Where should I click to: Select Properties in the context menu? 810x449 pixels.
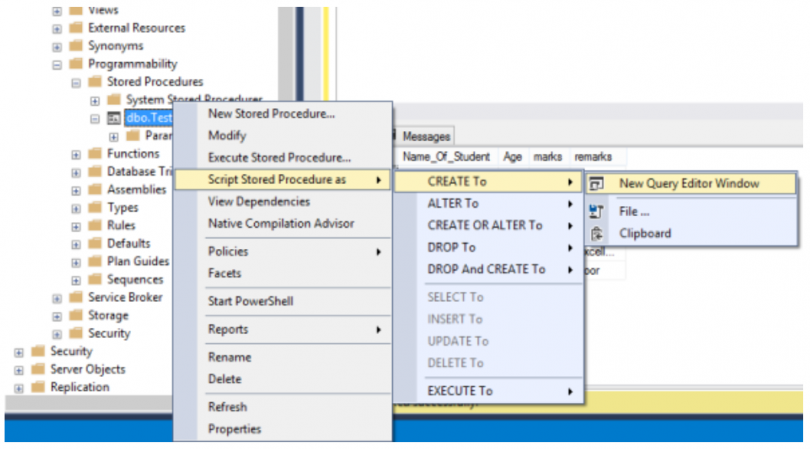click(234, 430)
